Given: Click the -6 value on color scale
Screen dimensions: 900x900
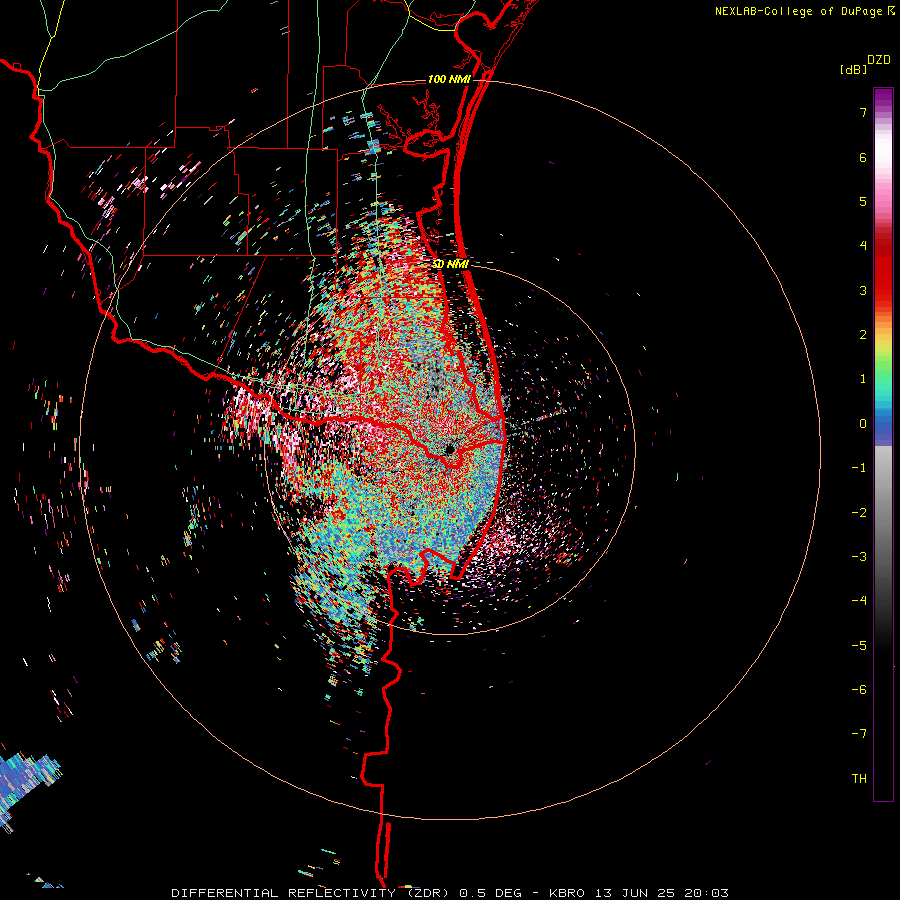Looking at the screenshot, I should coord(859,690).
